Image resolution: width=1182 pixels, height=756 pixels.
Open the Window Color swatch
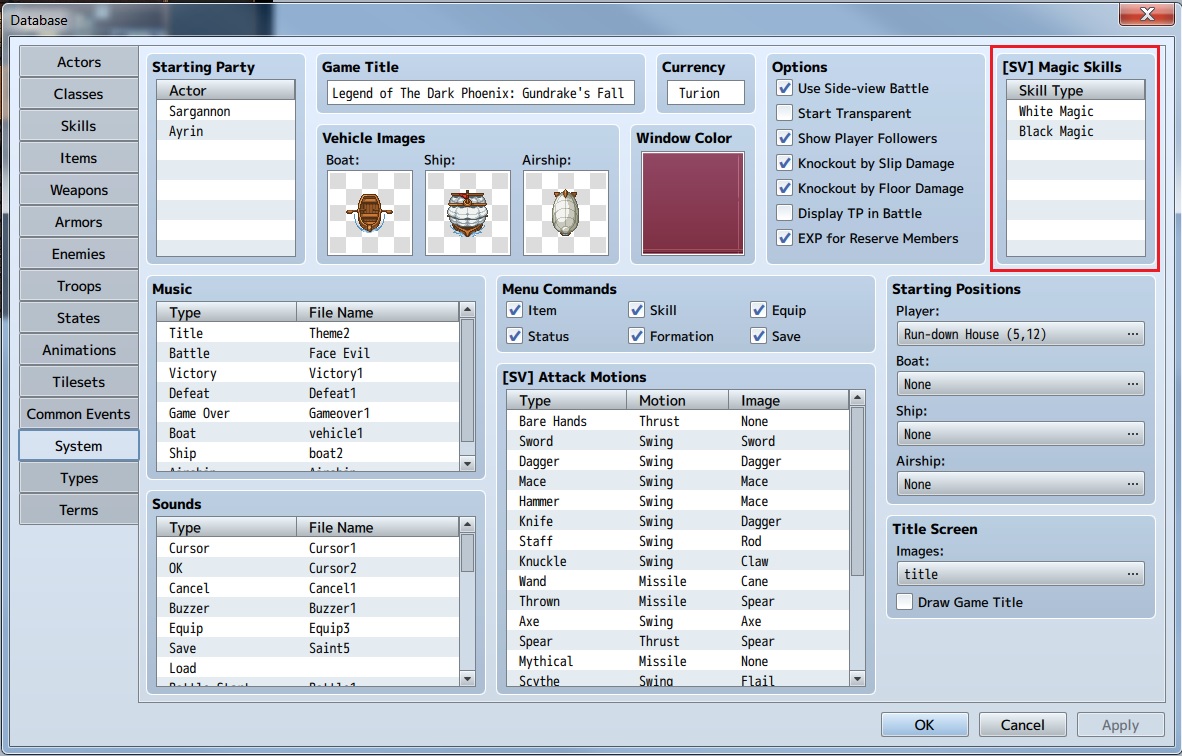(x=693, y=204)
